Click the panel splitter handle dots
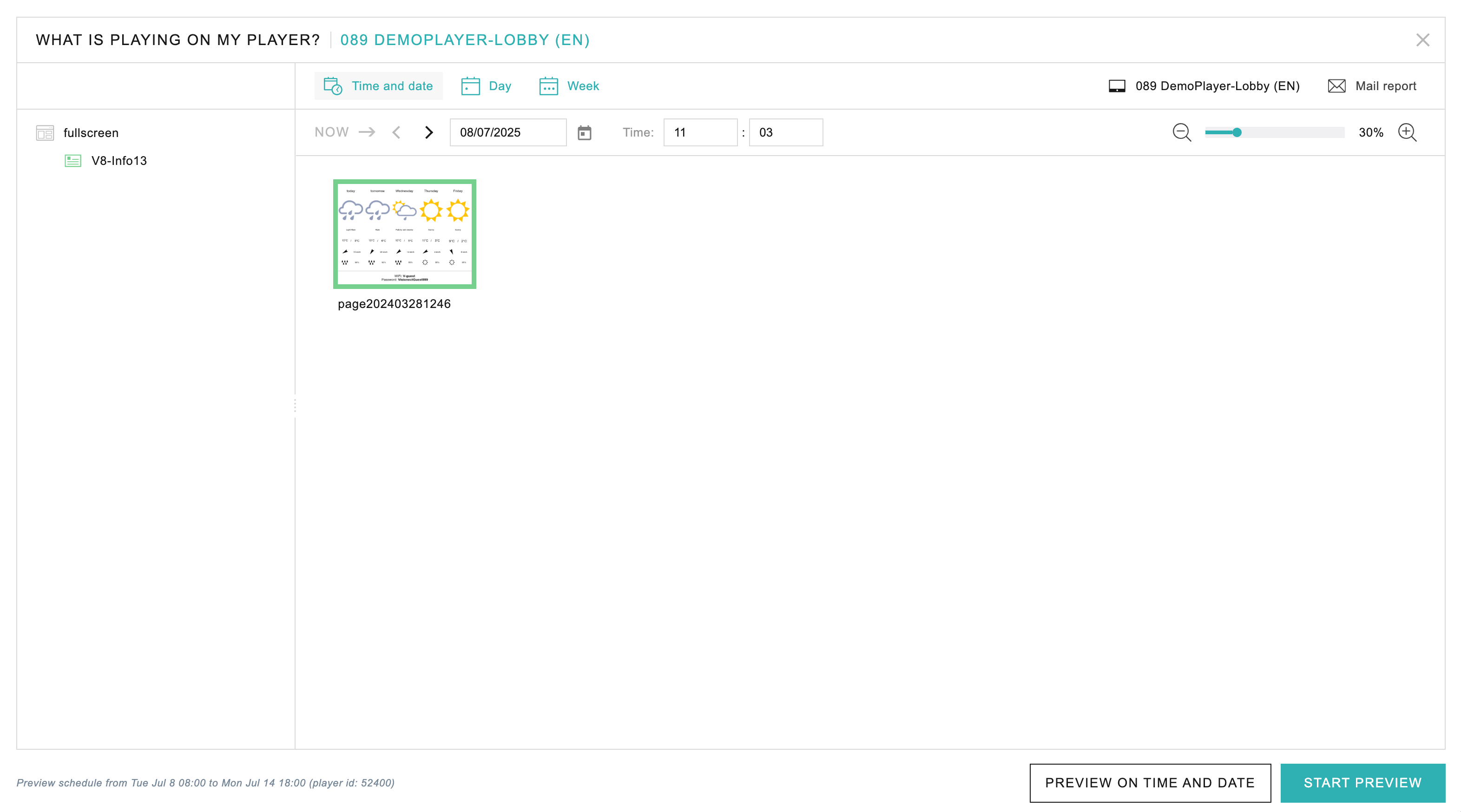This screenshot has width=1461, height=812. click(295, 406)
